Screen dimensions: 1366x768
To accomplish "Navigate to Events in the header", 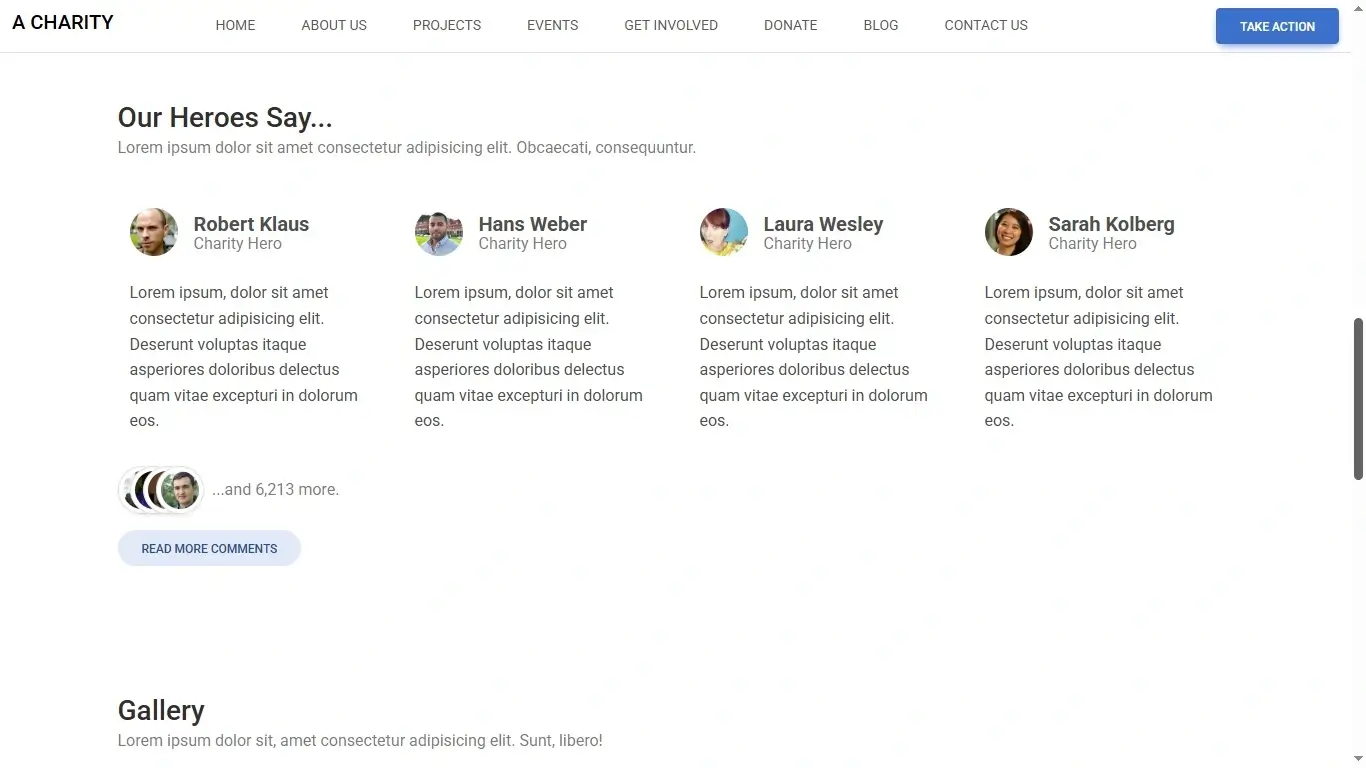I will coord(553,25).
